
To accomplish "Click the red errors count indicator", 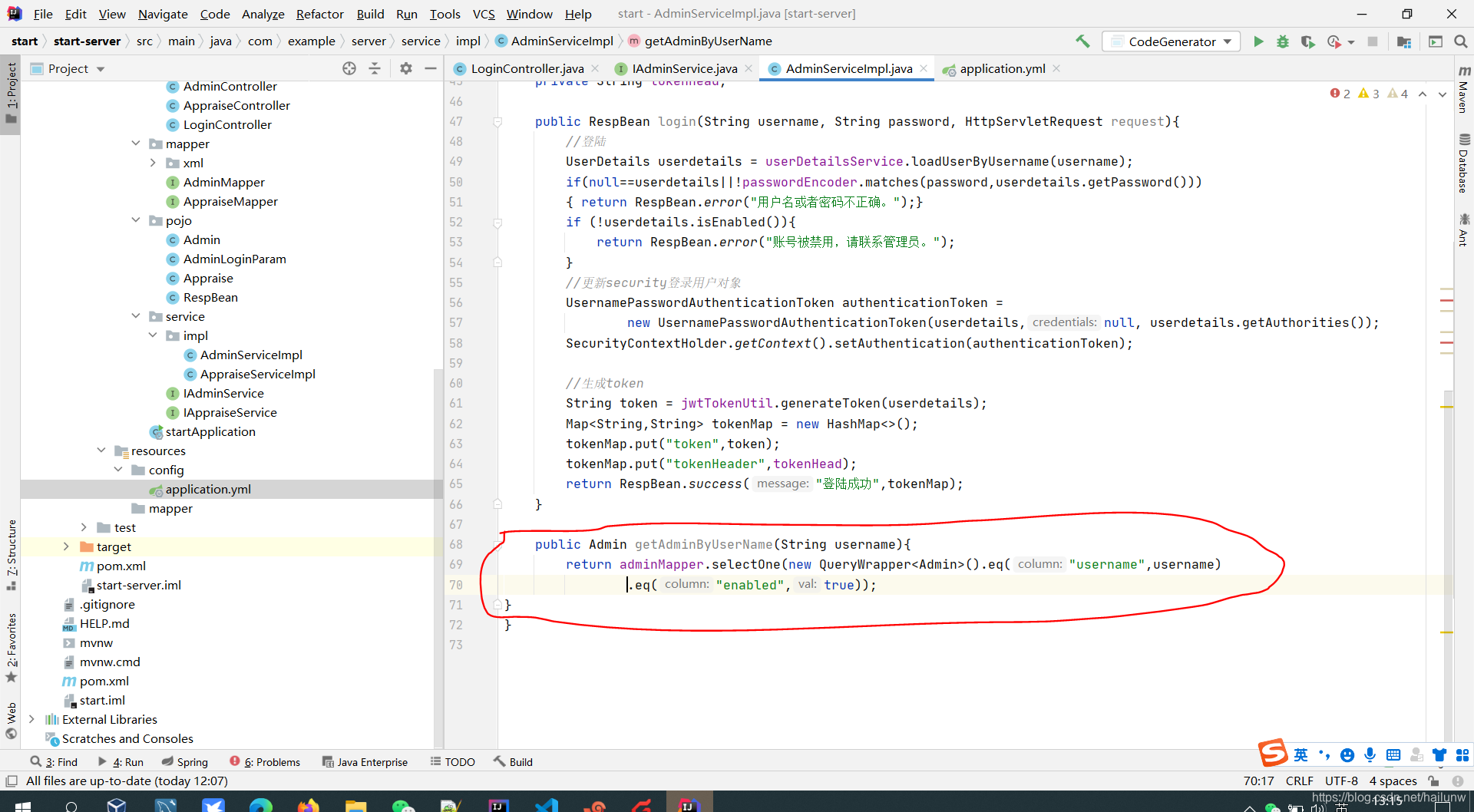I will click(x=1340, y=94).
